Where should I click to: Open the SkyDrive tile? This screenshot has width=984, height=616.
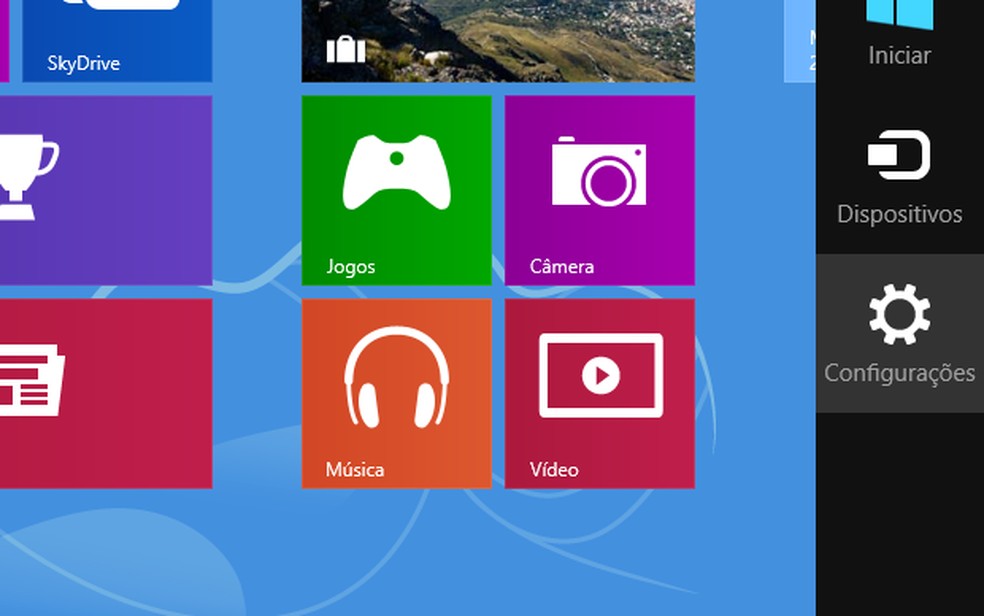point(117,41)
